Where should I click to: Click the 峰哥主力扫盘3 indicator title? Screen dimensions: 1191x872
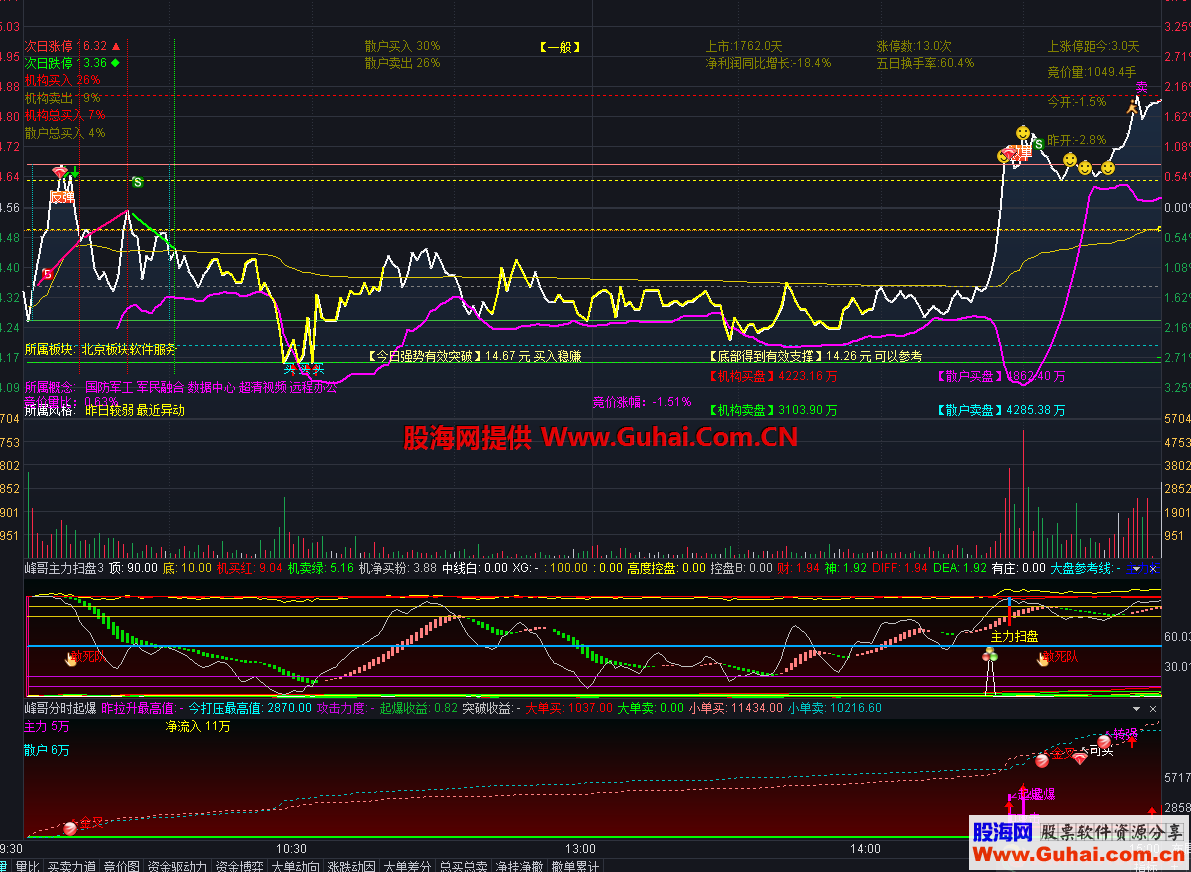click(64, 568)
